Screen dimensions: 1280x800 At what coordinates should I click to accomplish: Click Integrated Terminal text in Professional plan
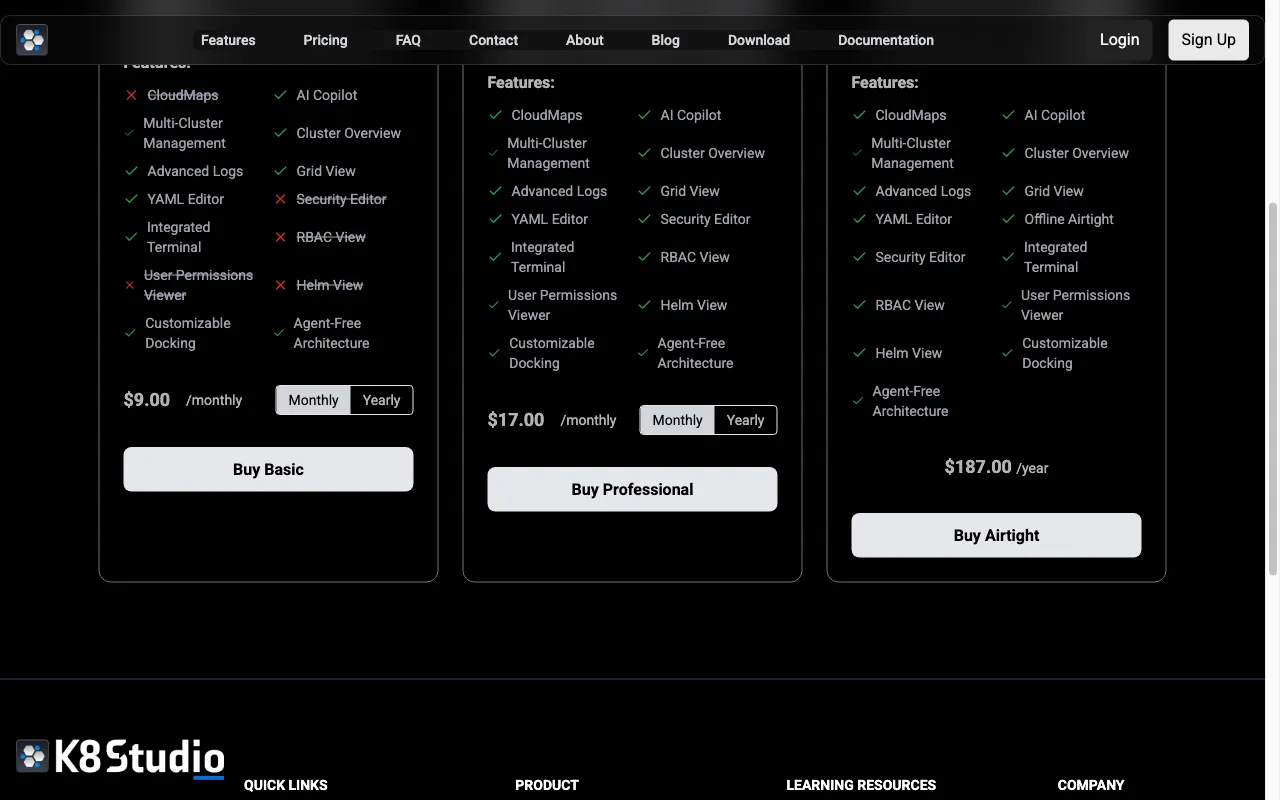(x=542, y=257)
